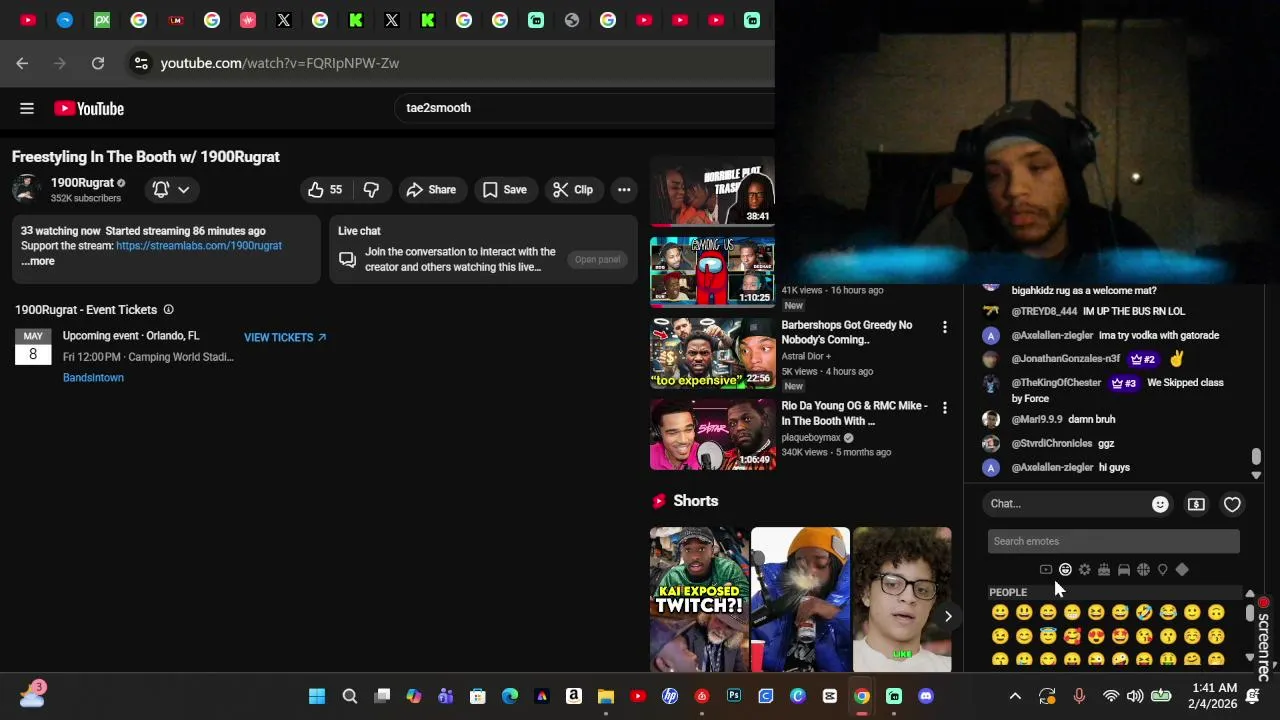Expand description with ...more
The width and height of the screenshot is (1280, 720).
pyautogui.click(x=38, y=261)
